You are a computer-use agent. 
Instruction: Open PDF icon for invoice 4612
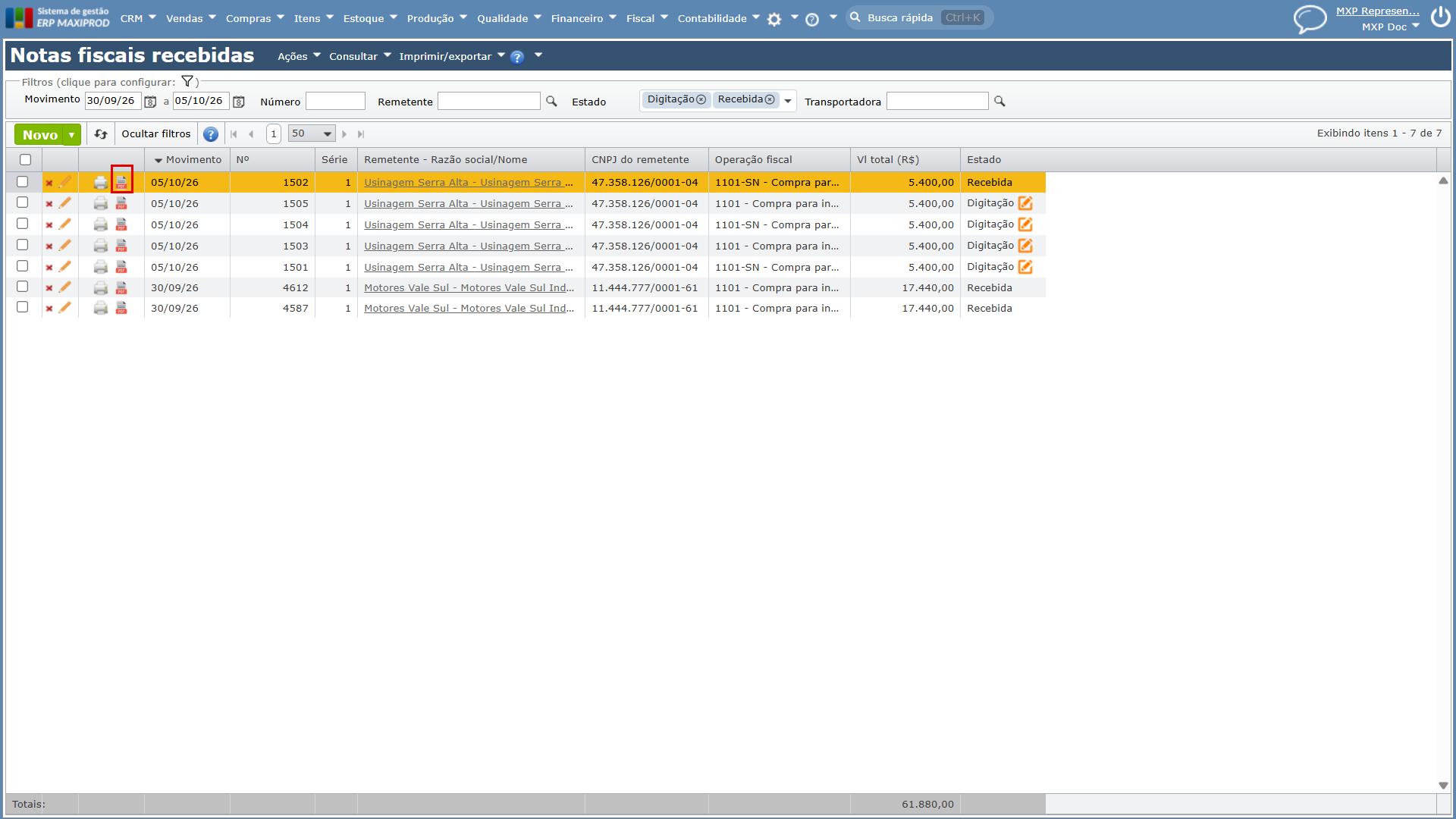121,288
